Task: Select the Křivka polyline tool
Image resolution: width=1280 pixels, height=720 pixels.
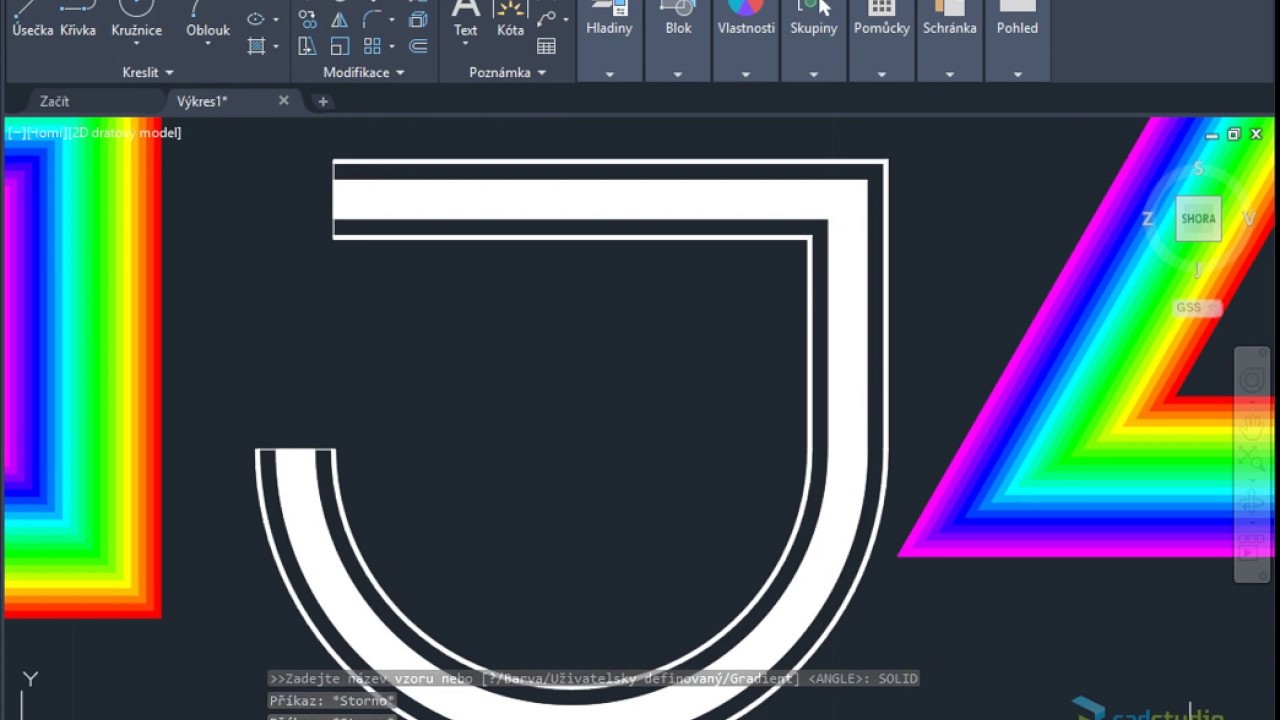Action: click(78, 20)
